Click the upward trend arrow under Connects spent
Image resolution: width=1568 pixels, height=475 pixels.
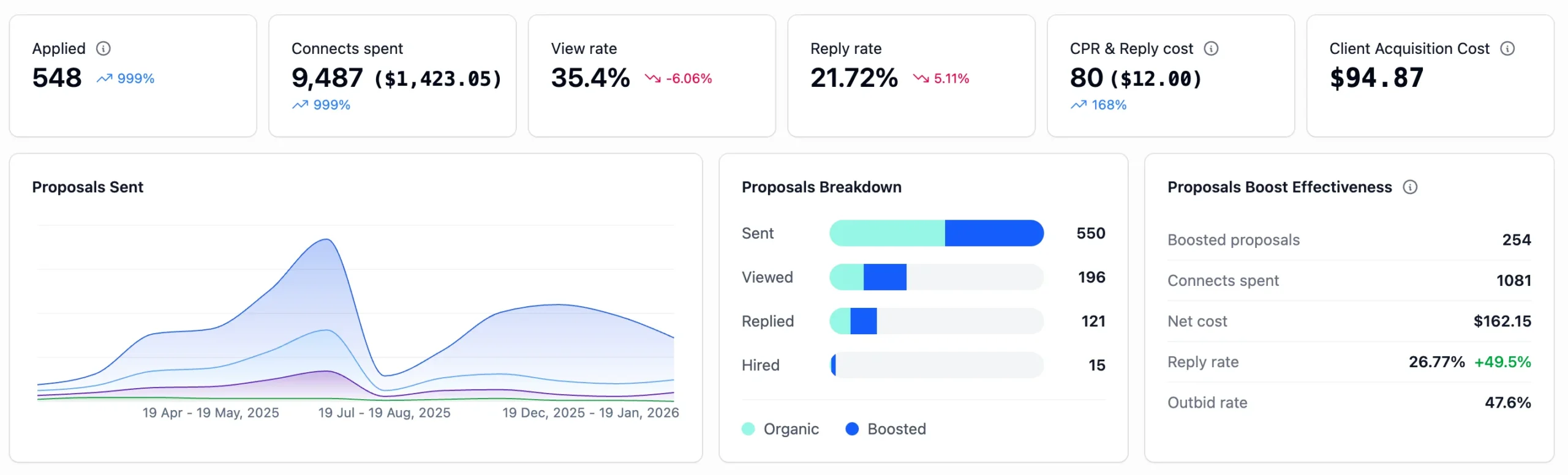300,105
